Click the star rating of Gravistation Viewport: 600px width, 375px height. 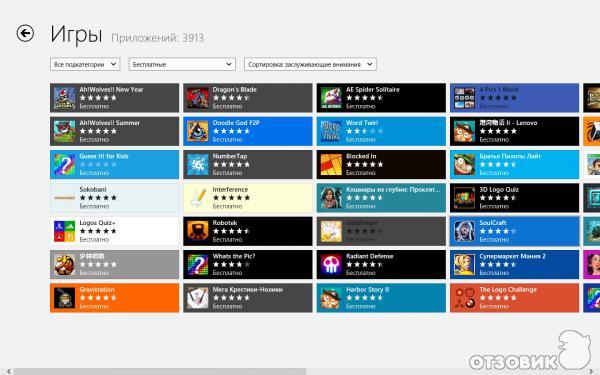pyautogui.click(x=98, y=298)
